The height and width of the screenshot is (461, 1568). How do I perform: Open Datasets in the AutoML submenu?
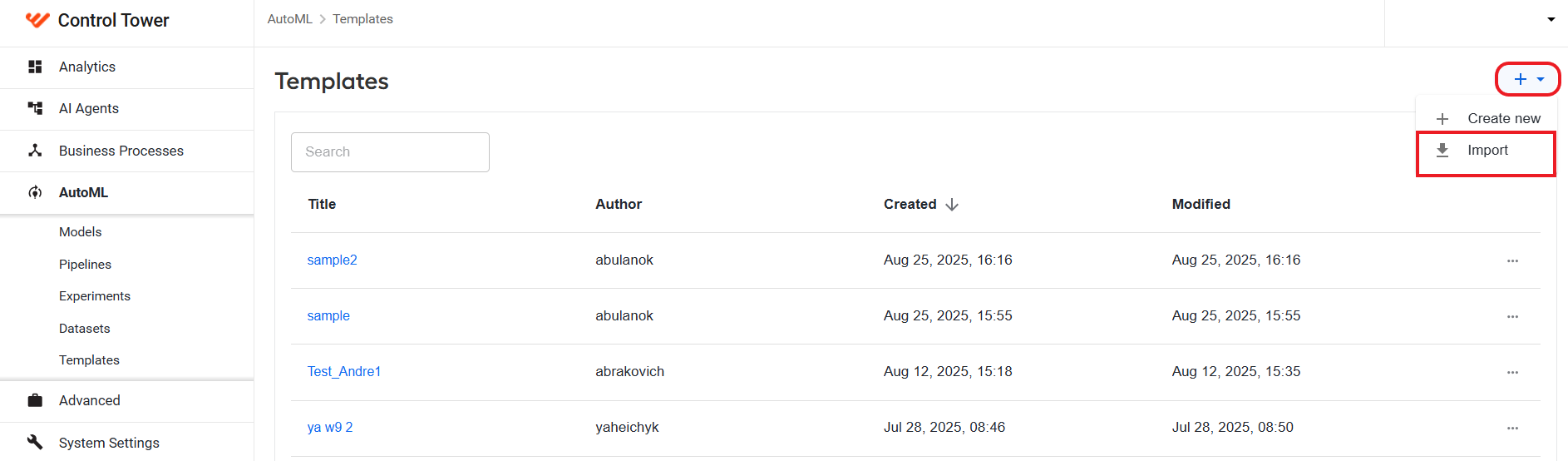(x=84, y=328)
